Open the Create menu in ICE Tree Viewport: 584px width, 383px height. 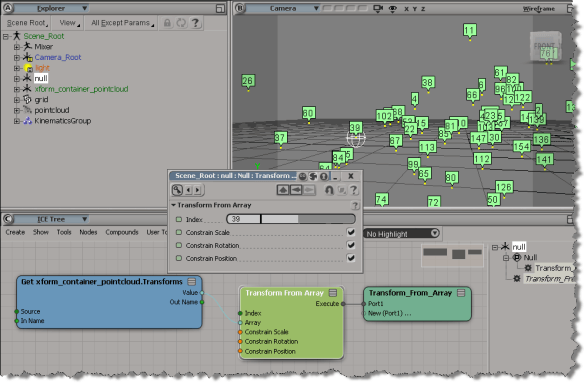click(x=15, y=232)
